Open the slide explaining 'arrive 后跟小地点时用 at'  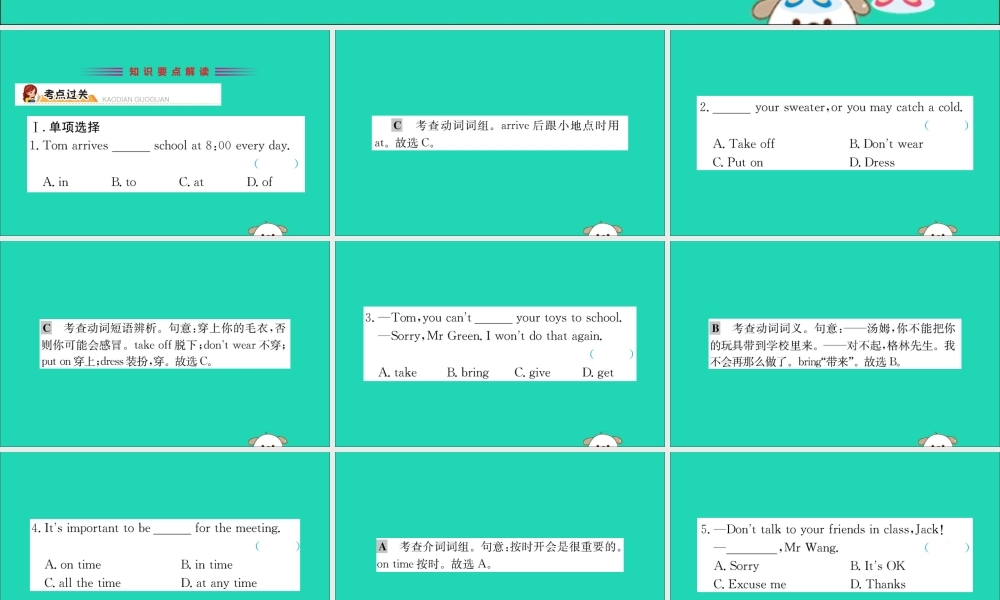coord(500,133)
